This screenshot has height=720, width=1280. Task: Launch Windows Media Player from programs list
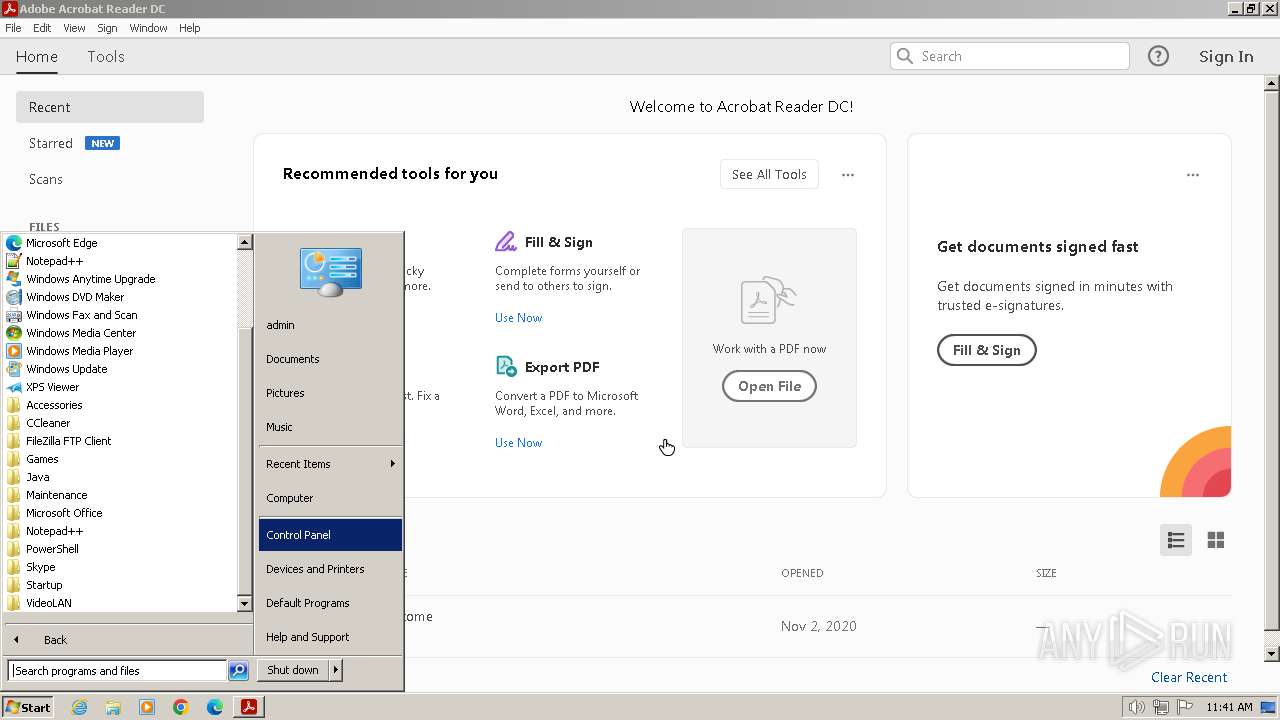79,351
